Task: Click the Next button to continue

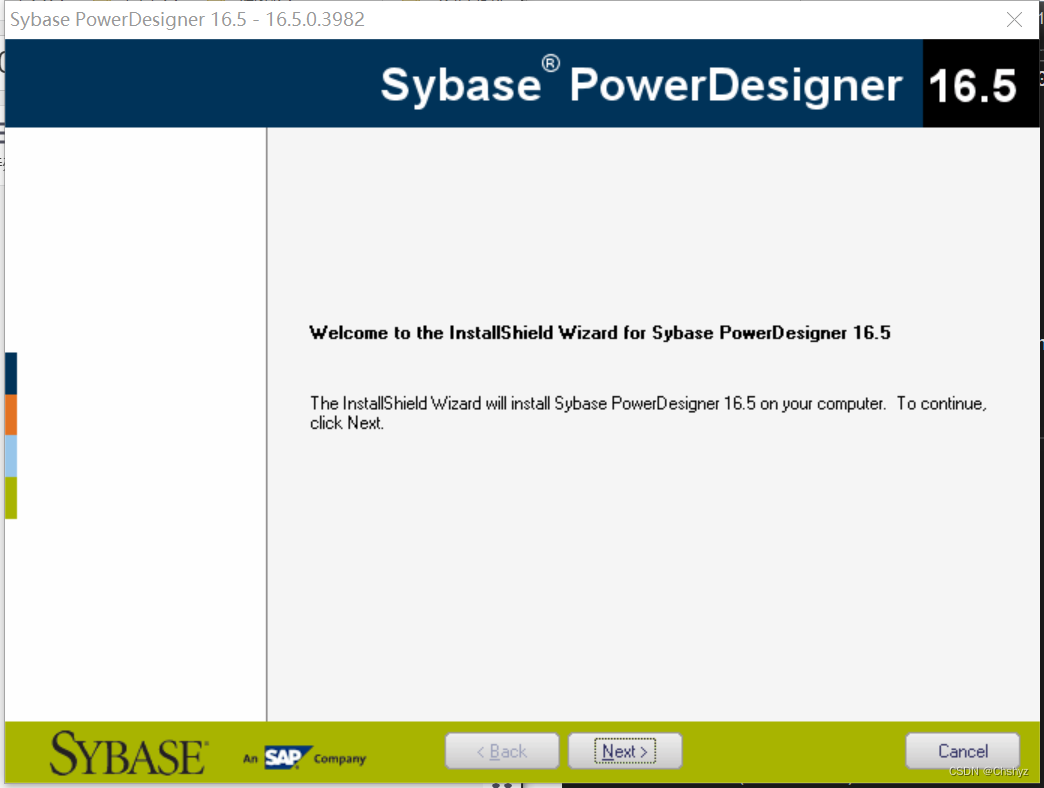Action: click(x=625, y=751)
